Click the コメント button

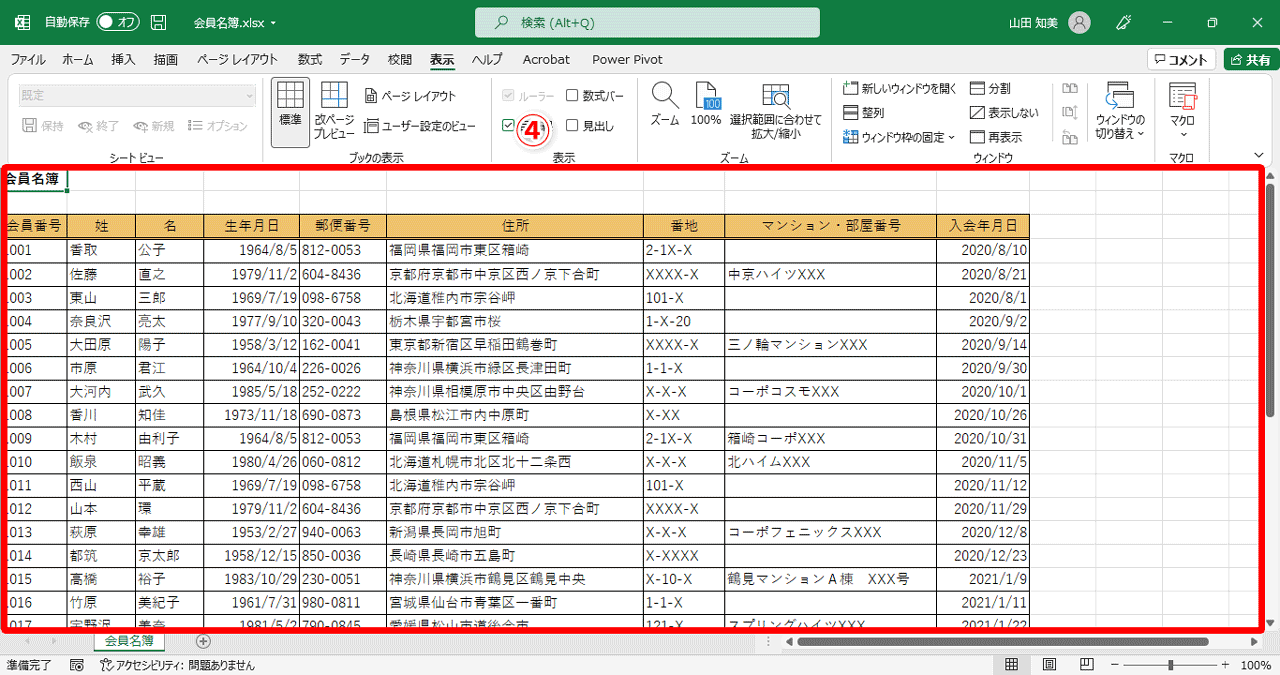click(x=1182, y=59)
